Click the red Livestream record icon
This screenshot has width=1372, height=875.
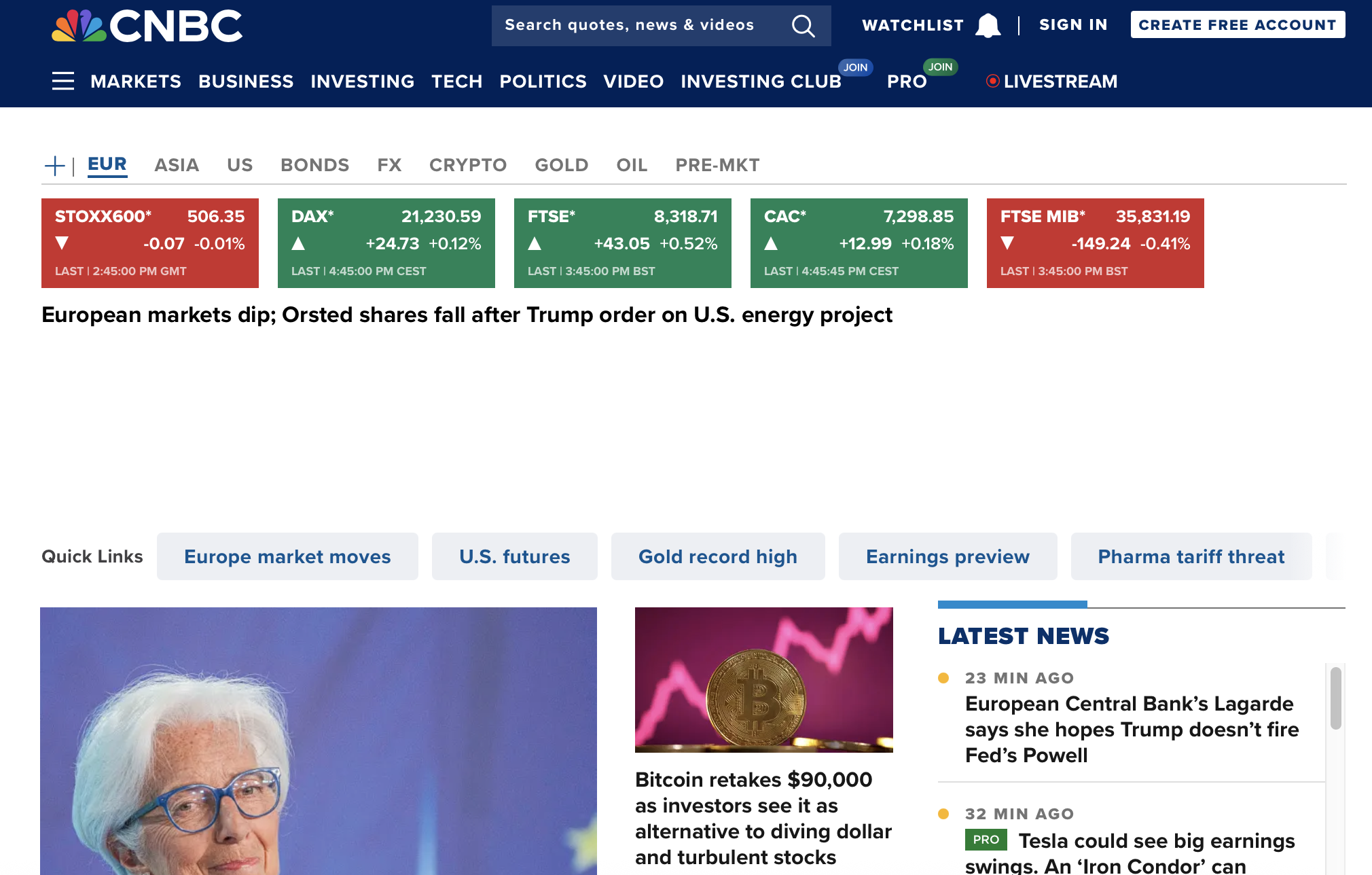tap(992, 81)
